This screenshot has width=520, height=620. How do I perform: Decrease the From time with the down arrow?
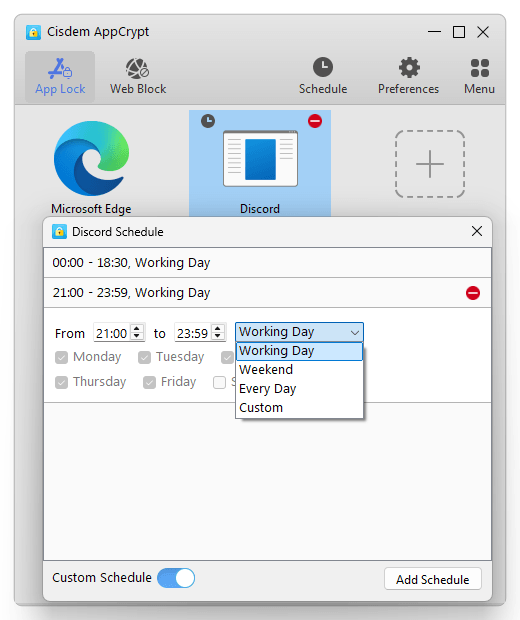[137, 336]
